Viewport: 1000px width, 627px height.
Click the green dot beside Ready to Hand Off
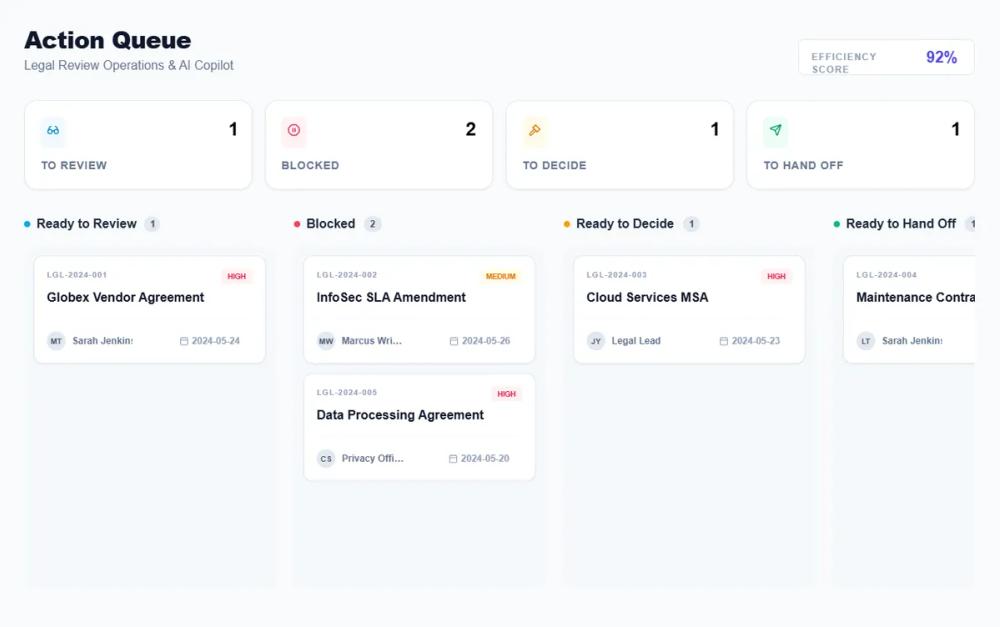tap(837, 224)
